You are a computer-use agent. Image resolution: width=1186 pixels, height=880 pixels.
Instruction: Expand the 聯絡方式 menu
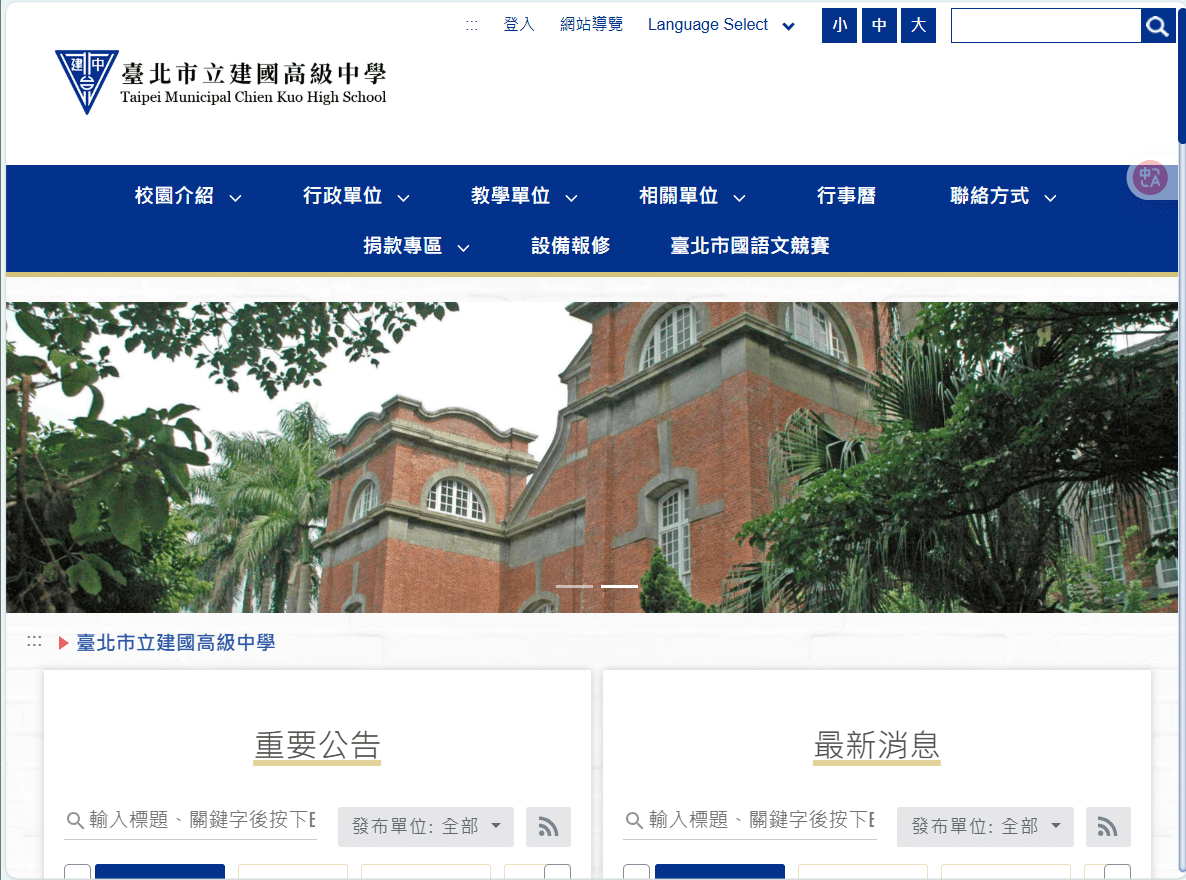[1002, 196]
